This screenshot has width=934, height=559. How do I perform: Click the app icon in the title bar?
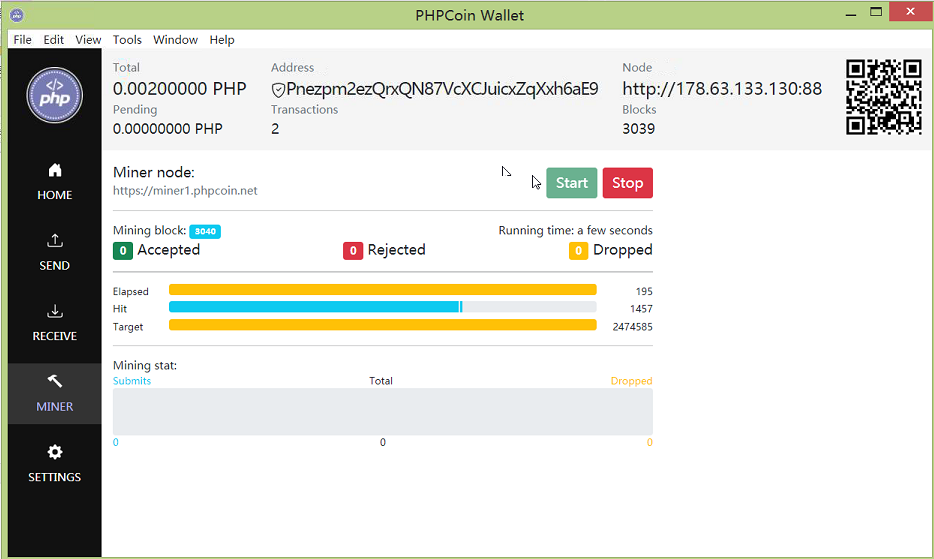click(17, 15)
